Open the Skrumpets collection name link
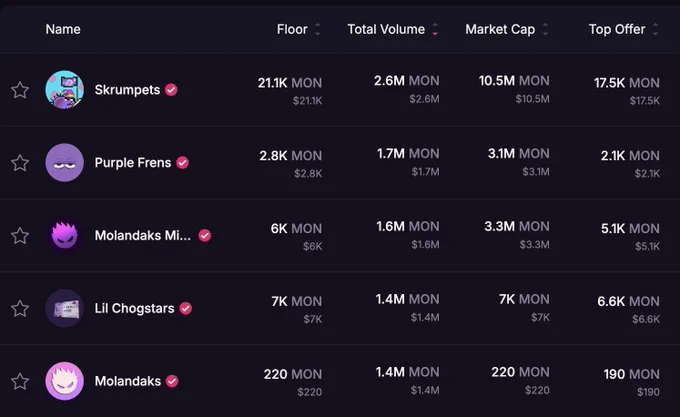This screenshot has width=680, height=417. coord(128,90)
